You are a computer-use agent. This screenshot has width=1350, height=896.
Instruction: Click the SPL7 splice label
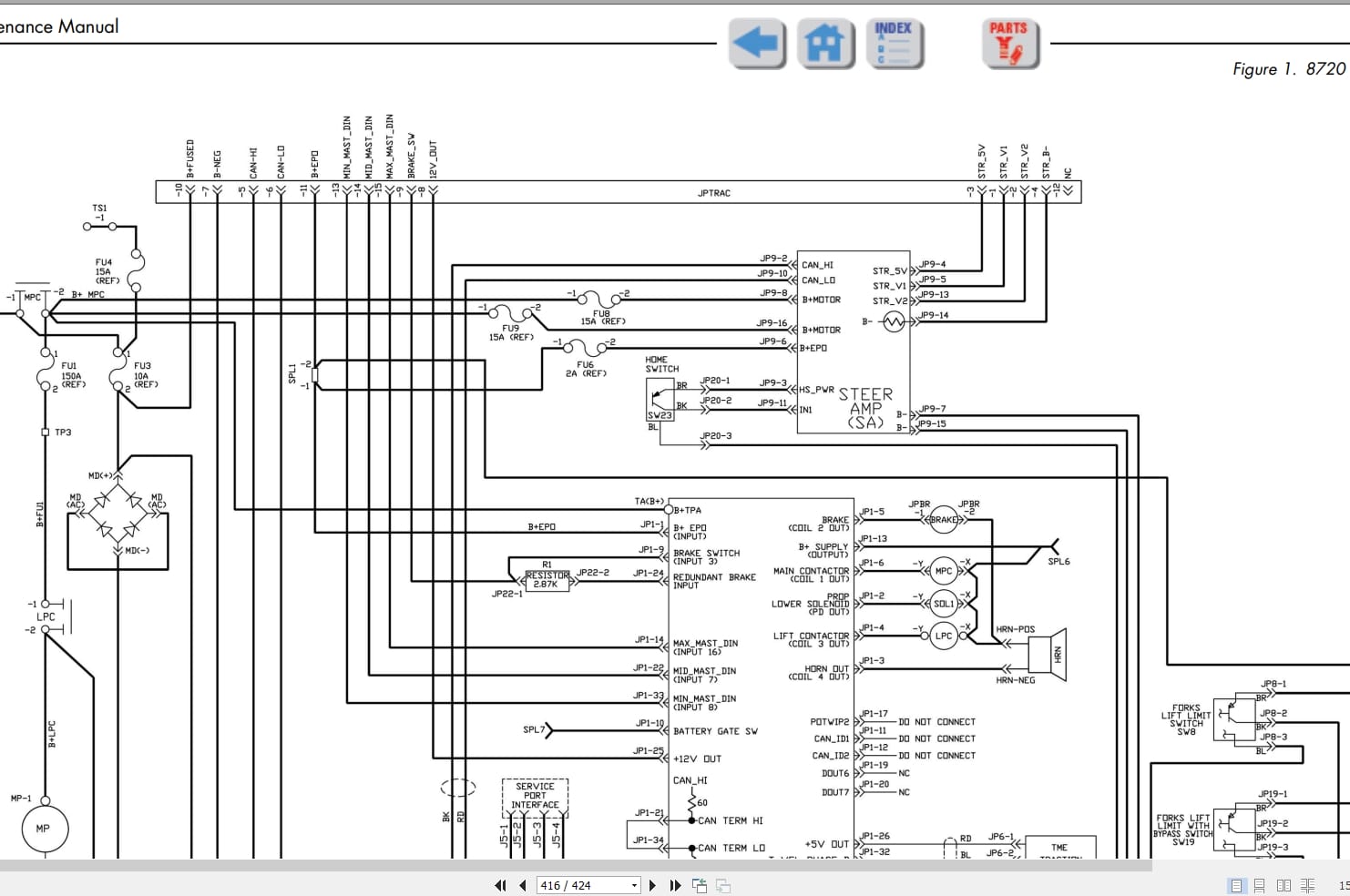point(534,729)
